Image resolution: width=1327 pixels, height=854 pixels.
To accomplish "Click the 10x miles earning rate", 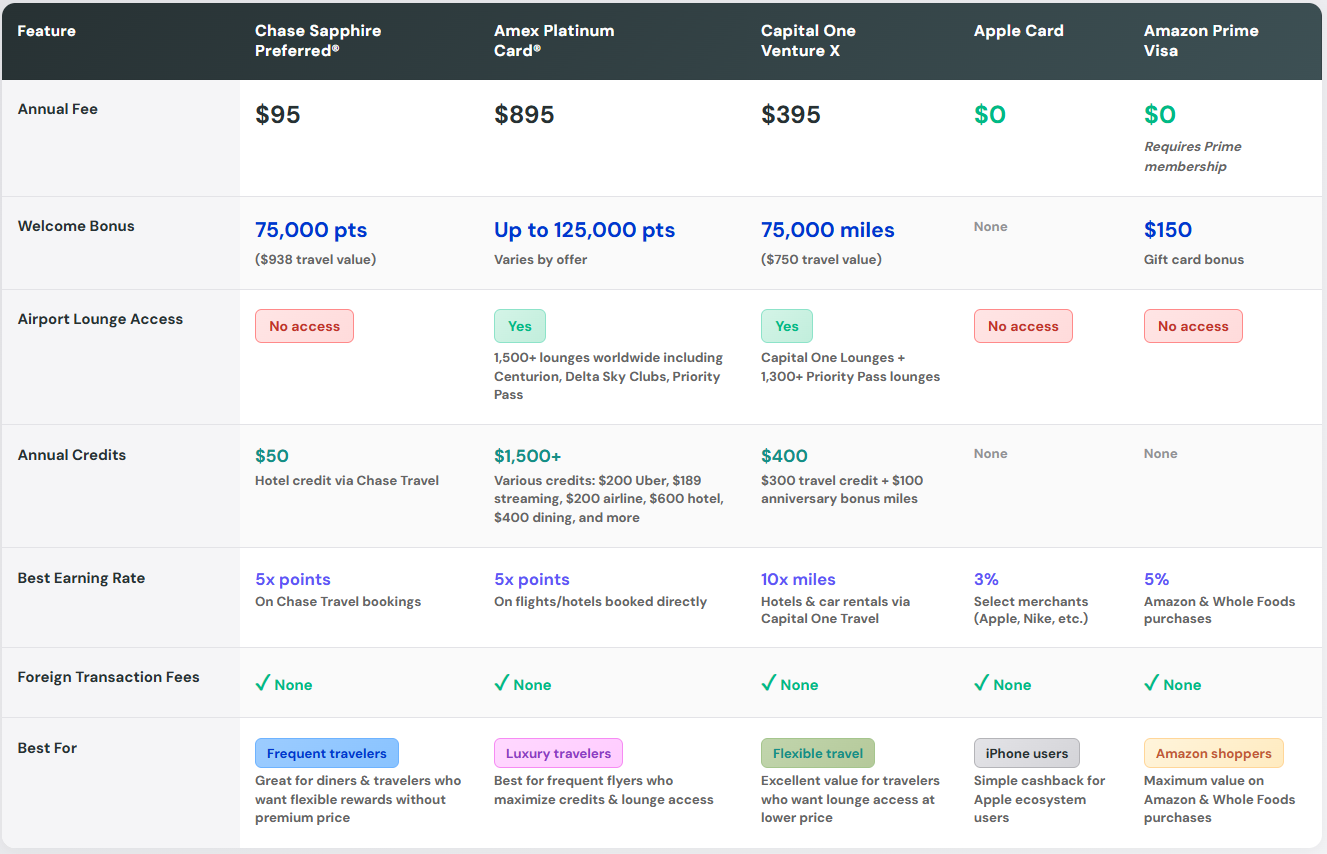I will coord(798,579).
